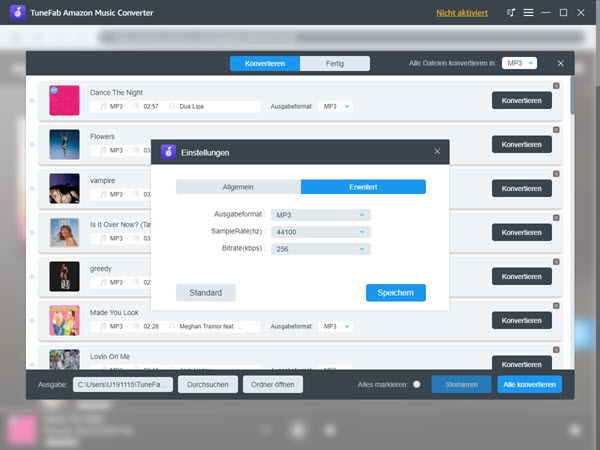The width and height of the screenshot is (600, 450).
Task: Open Bitrate(kbps) dropdown showing 256
Action: click(x=320, y=249)
